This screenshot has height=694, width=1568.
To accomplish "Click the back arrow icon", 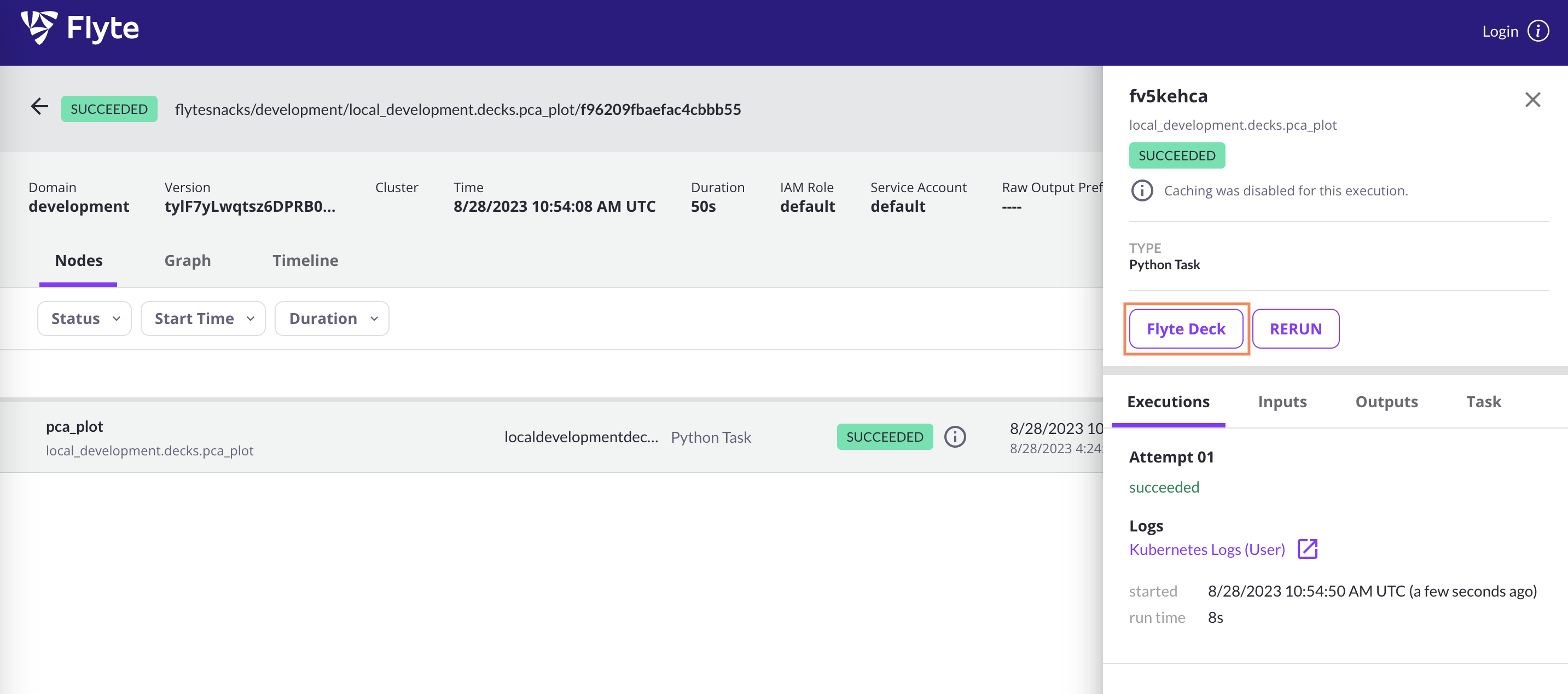I will pos(39,107).
